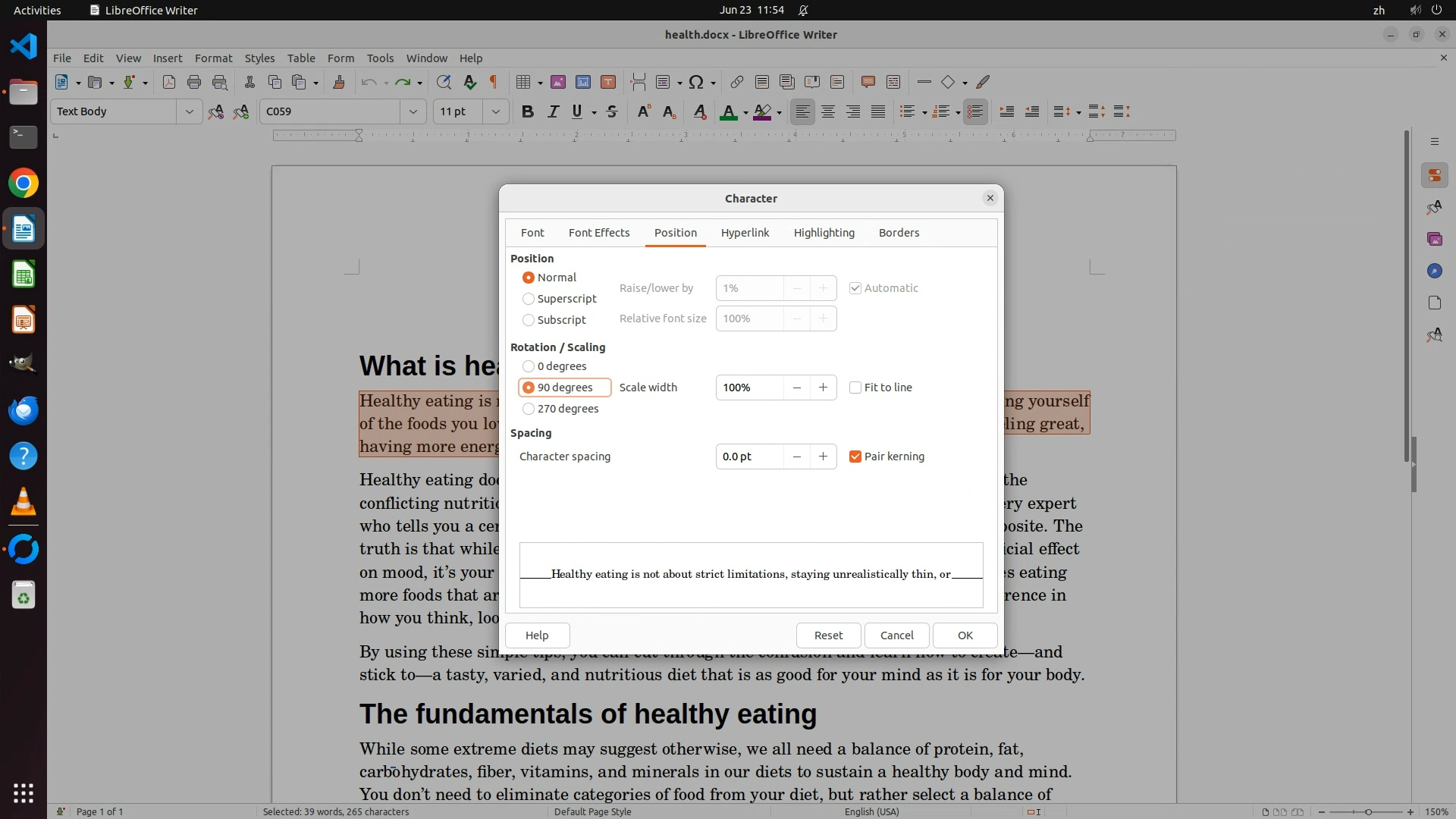Open the Format menu

(213, 58)
